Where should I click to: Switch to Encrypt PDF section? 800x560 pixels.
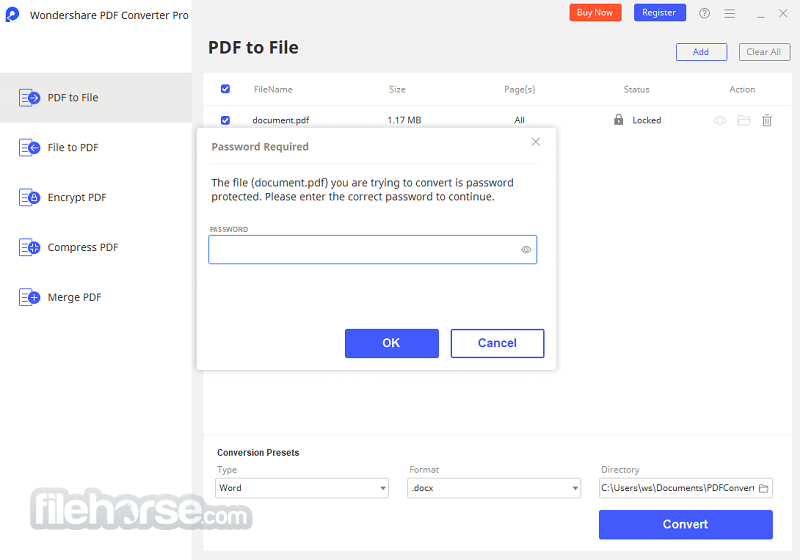[x=96, y=197]
